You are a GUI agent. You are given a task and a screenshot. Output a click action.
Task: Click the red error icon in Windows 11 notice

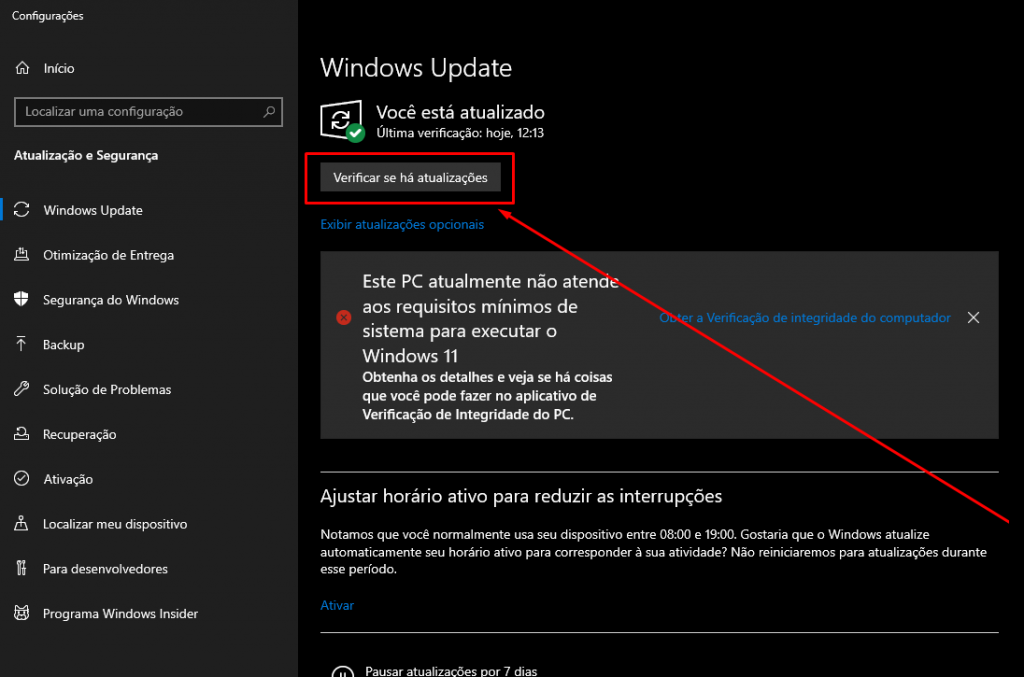(x=344, y=318)
